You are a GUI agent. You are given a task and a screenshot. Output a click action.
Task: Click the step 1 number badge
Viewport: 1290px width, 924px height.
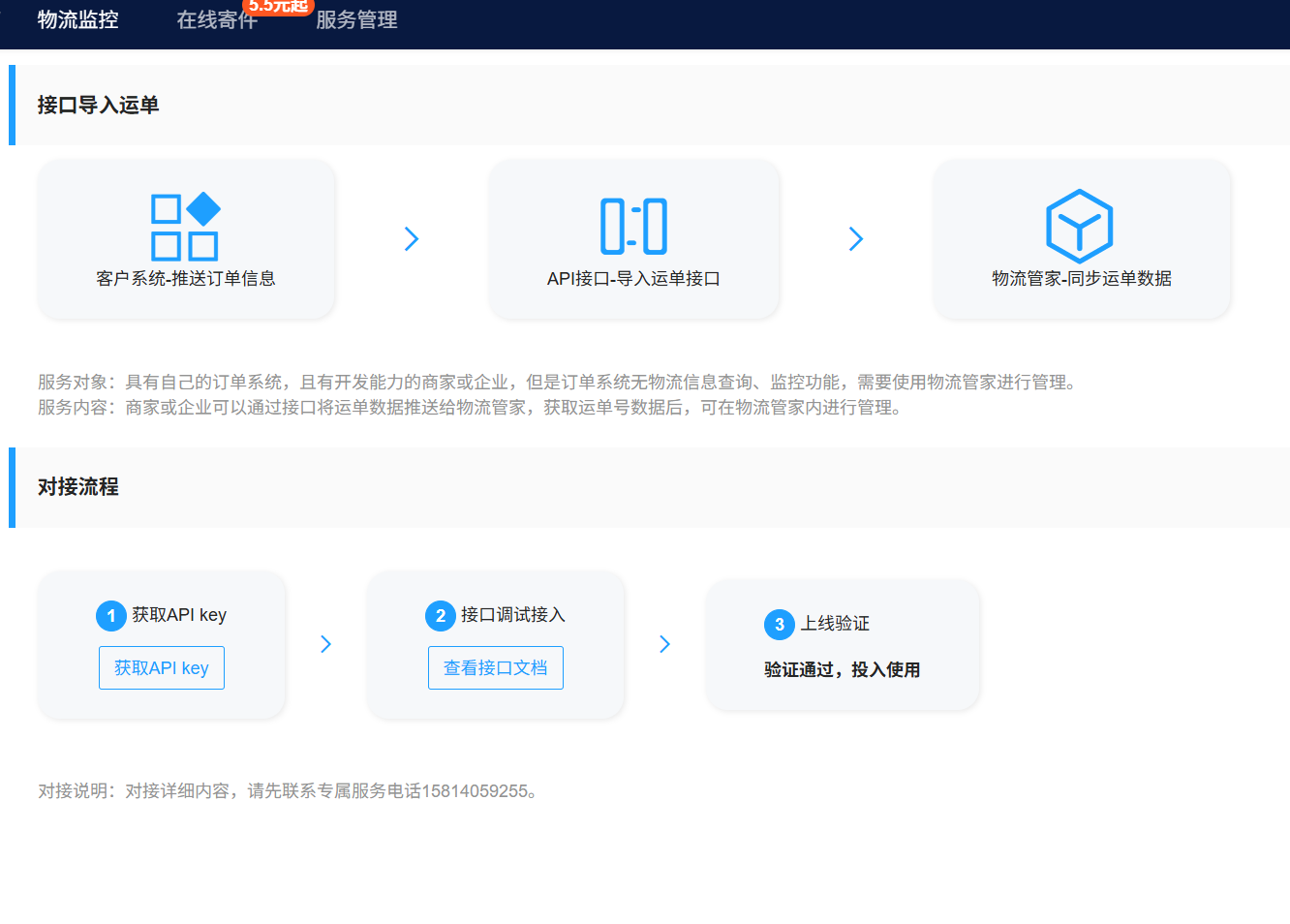(111, 616)
